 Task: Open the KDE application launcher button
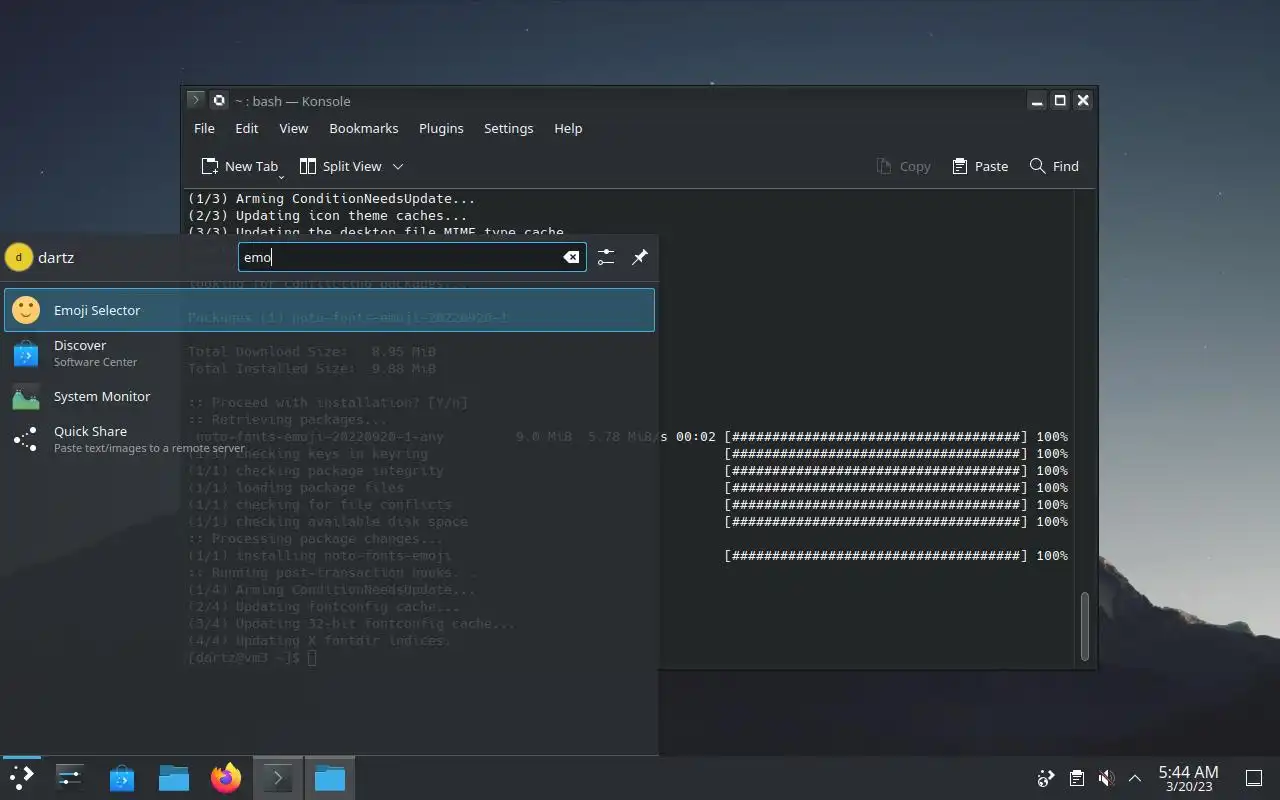(21, 777)
